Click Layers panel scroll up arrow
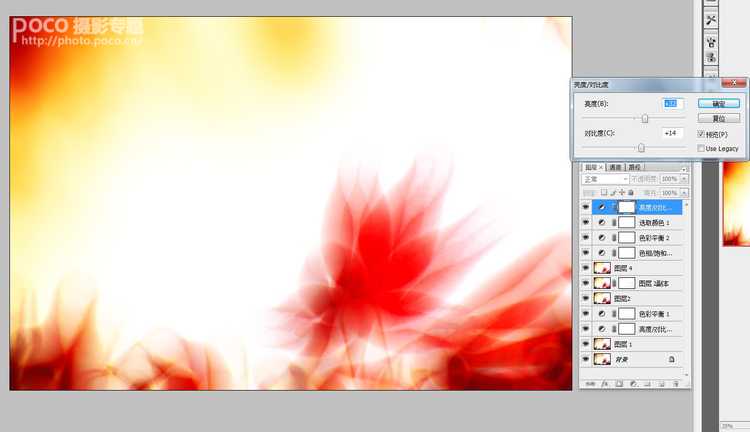 click(686, 204)
